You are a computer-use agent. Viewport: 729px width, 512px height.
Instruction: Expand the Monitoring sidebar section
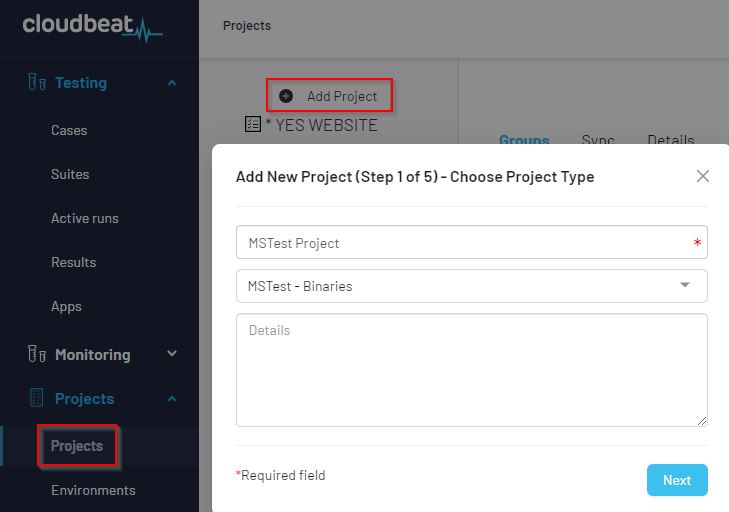(x=172, y=354)
